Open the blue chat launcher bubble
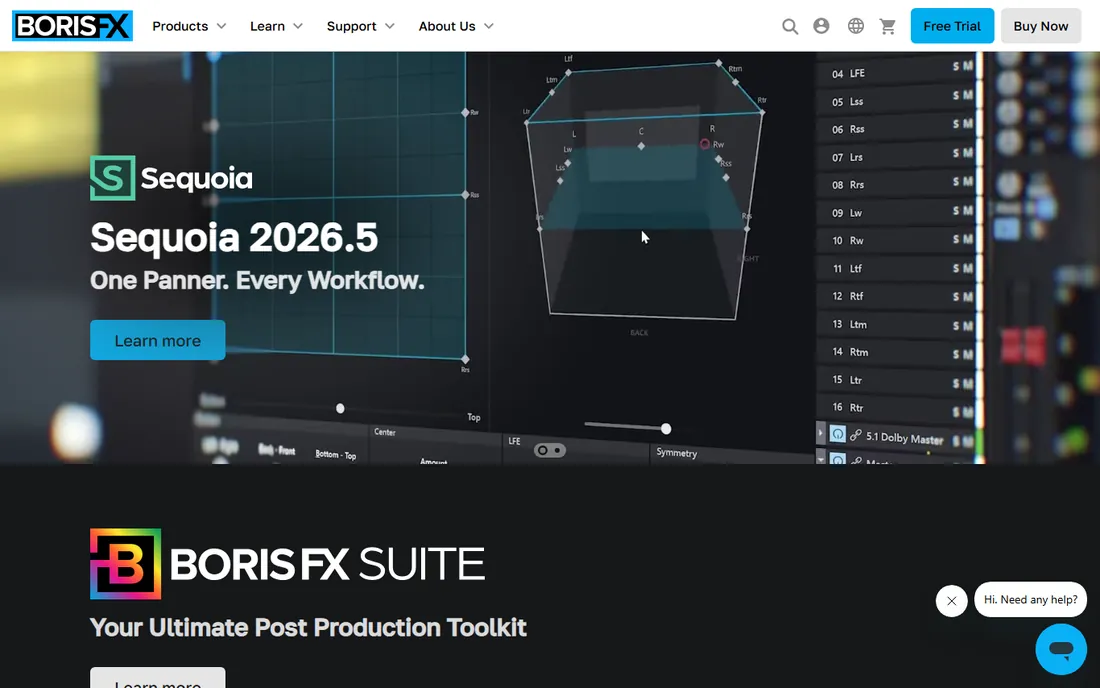The image size is (1100, 688). 1061,649
